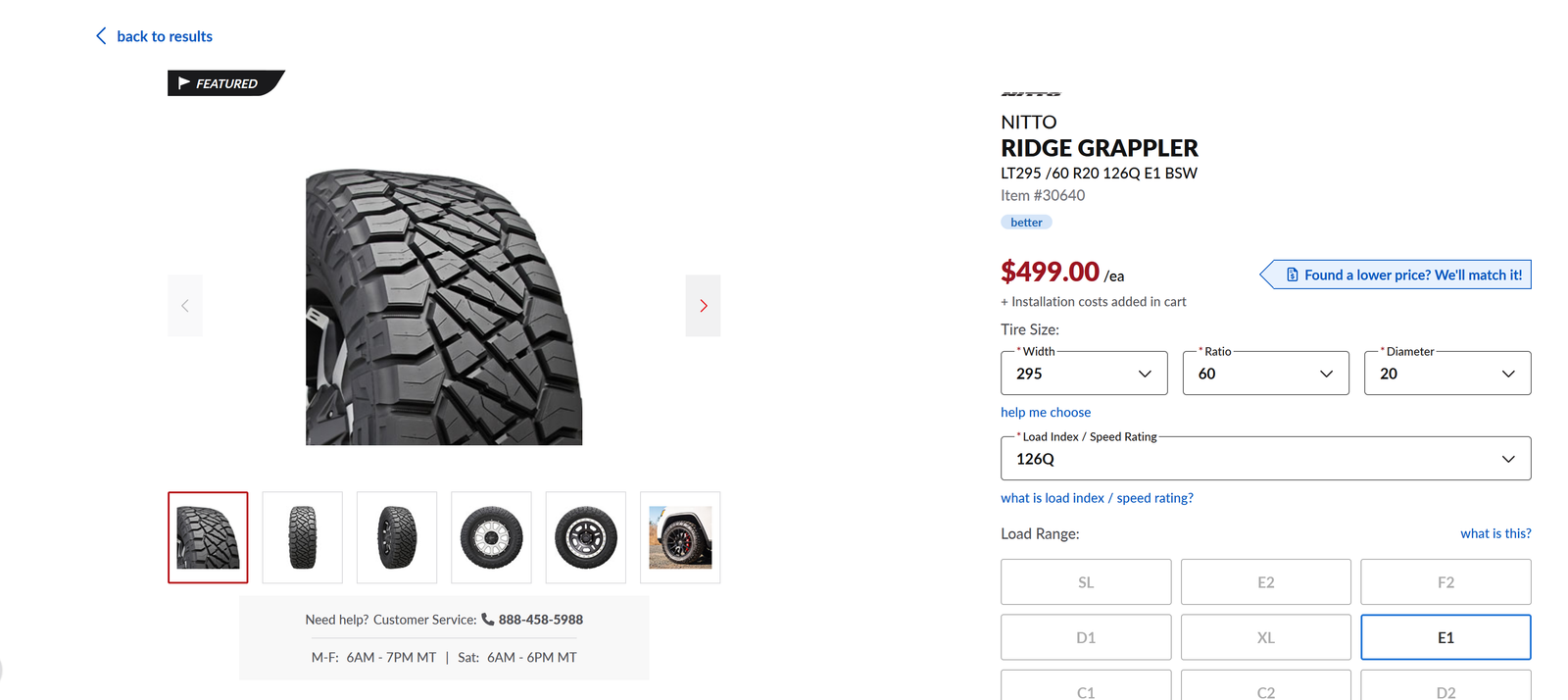Expand the Ratio dropdown
Viewport: 1568px width, 700px height.
pyautogui.click(x=1265, y=374)
